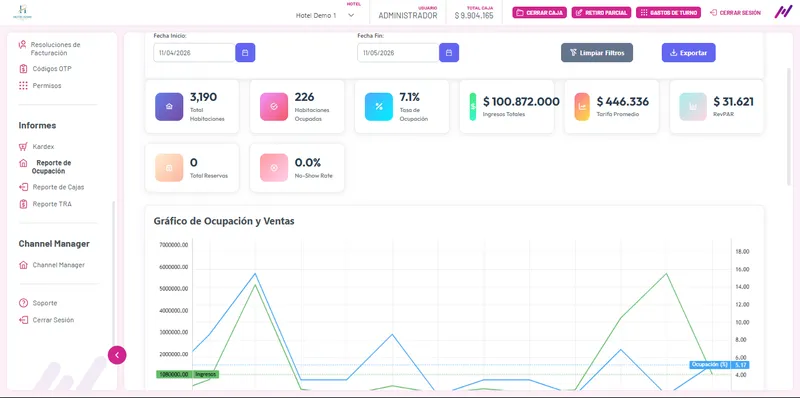Click the Reporte de Cajas arrow icon
The image size is (800, 398).
click(23, 187)
